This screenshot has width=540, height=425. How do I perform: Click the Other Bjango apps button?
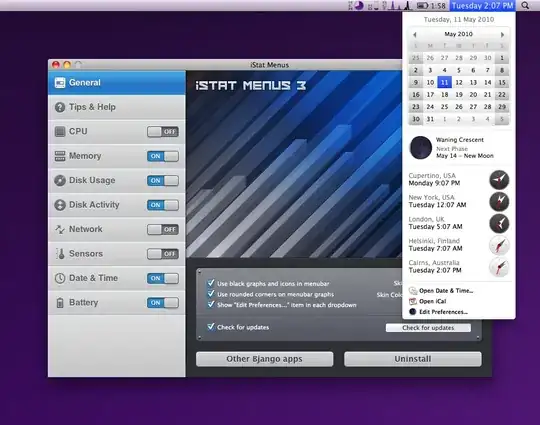[264, 359]
